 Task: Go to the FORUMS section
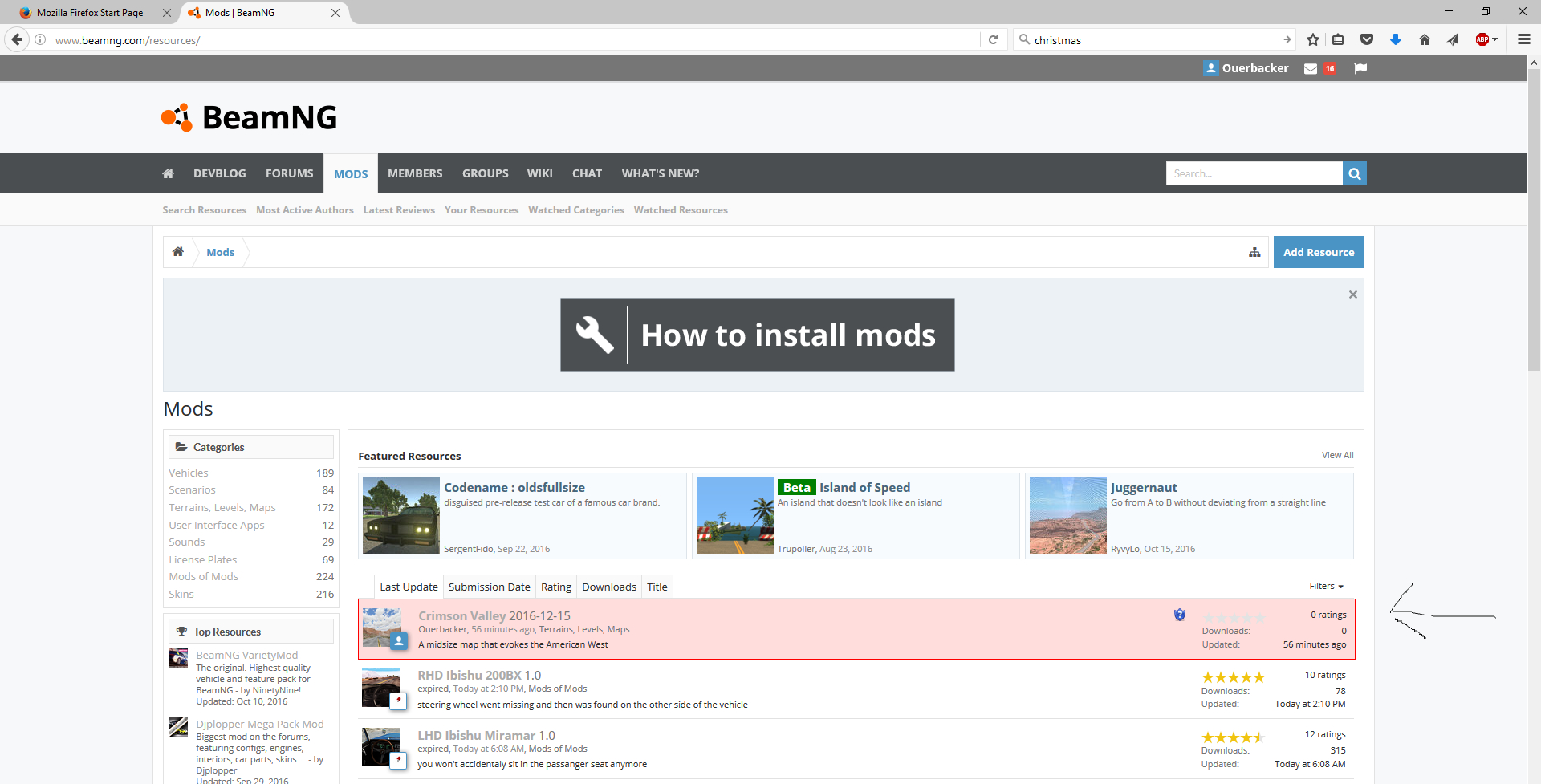coord(290,173)
